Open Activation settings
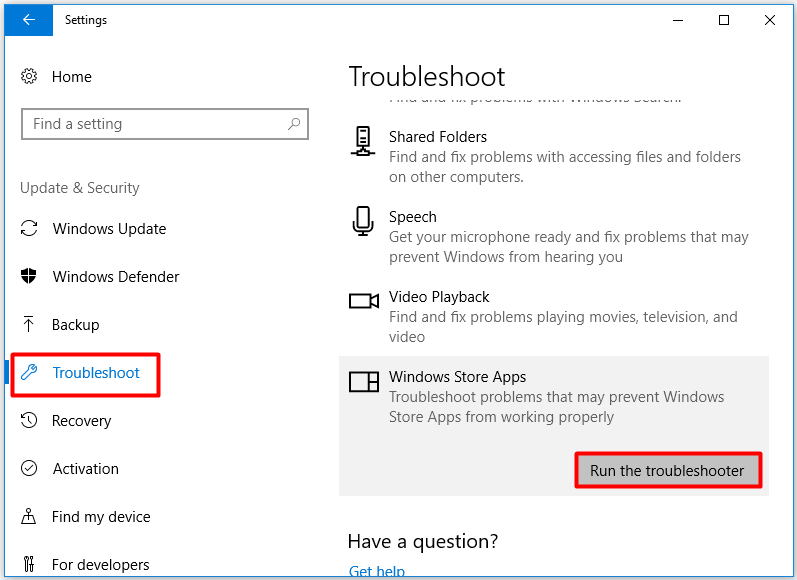Viewport: 797px width, 580px height. 85,469
